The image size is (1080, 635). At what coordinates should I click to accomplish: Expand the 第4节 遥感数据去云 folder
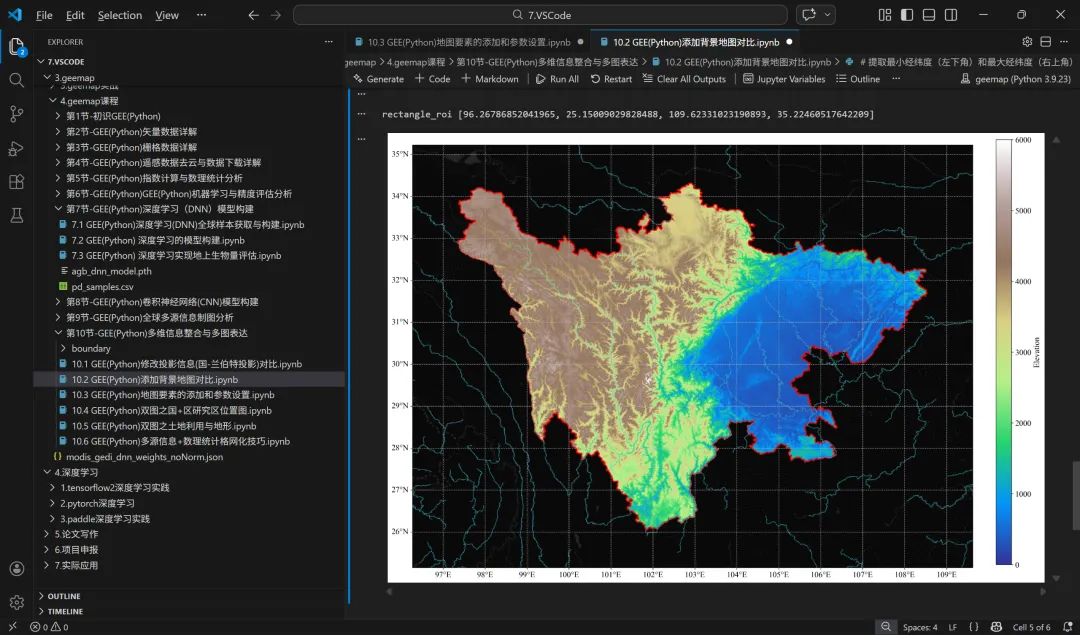(x=59, y=163)
